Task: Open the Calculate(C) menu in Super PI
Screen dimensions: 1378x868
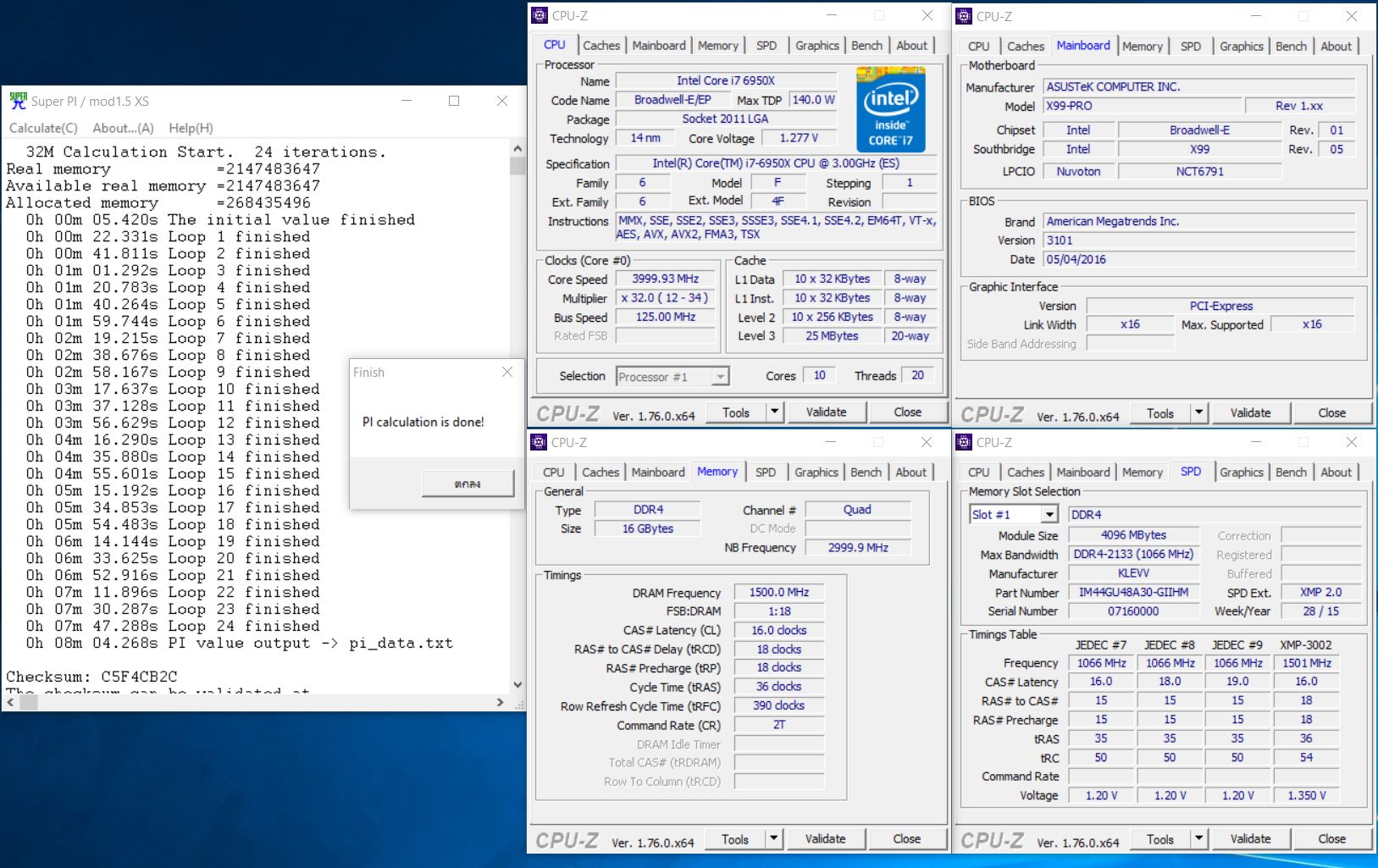Action: pos(43,128)
